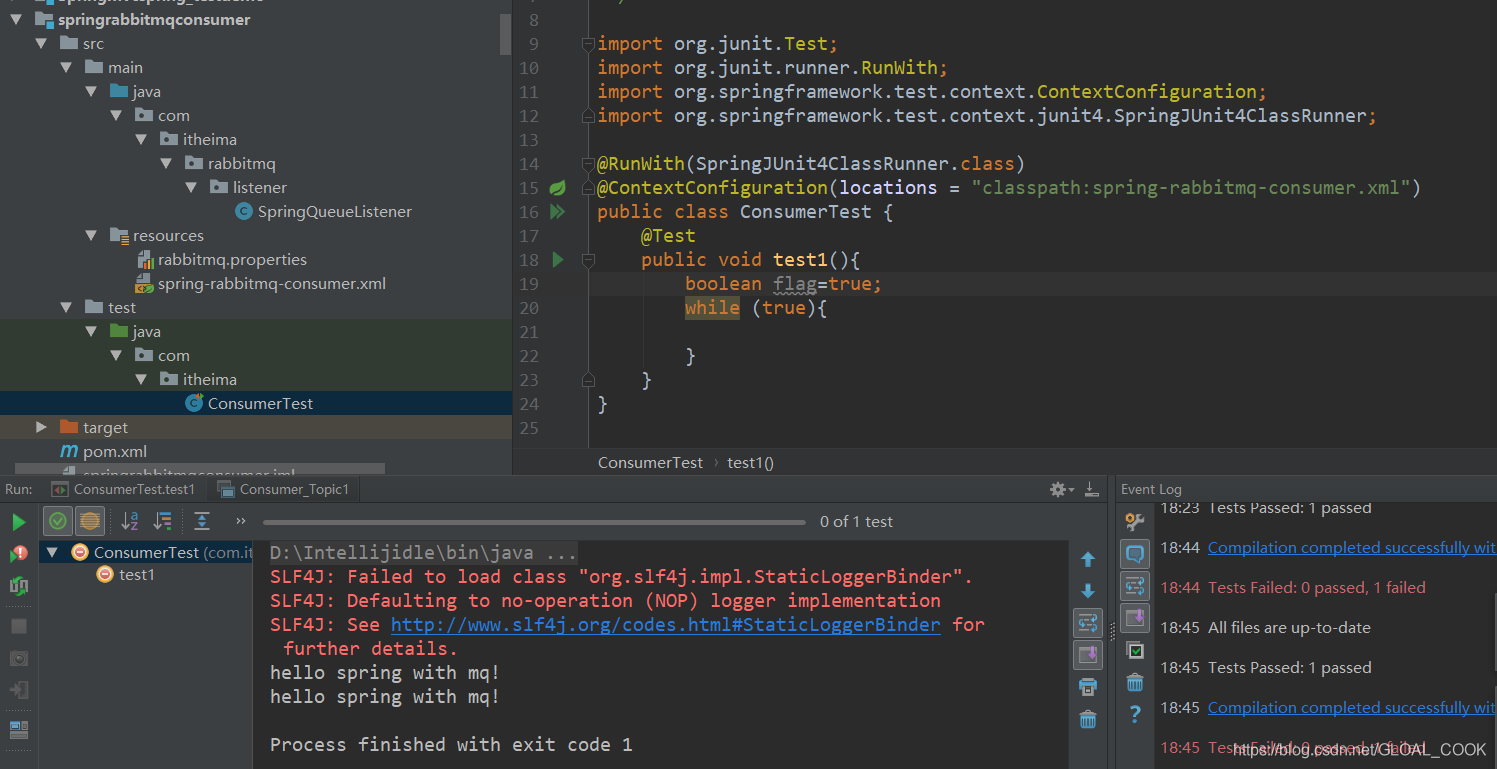1497x769 pixels.
Task: Select spring-rabbitmq-consumer.xml file
Action: click(260, 284)
